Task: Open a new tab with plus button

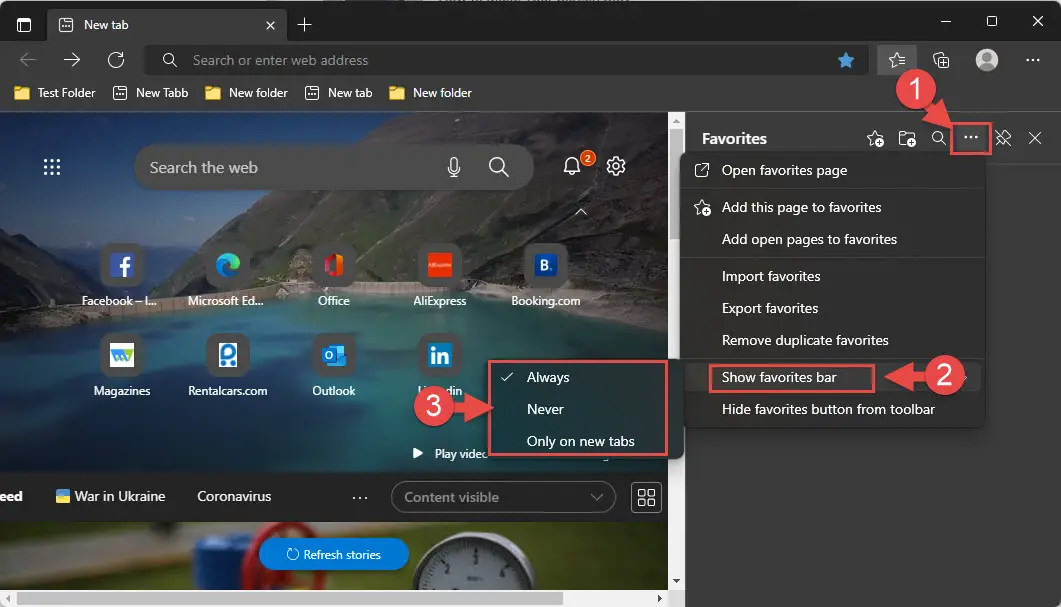Action: point(304,25)
